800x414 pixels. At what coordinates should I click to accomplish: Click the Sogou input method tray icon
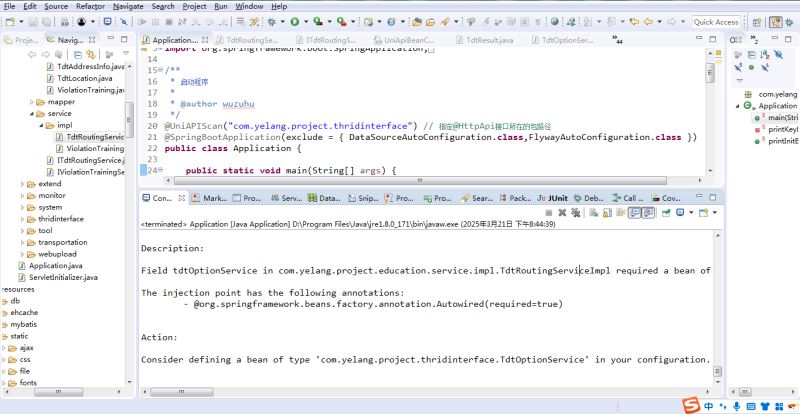click(692, 406)
